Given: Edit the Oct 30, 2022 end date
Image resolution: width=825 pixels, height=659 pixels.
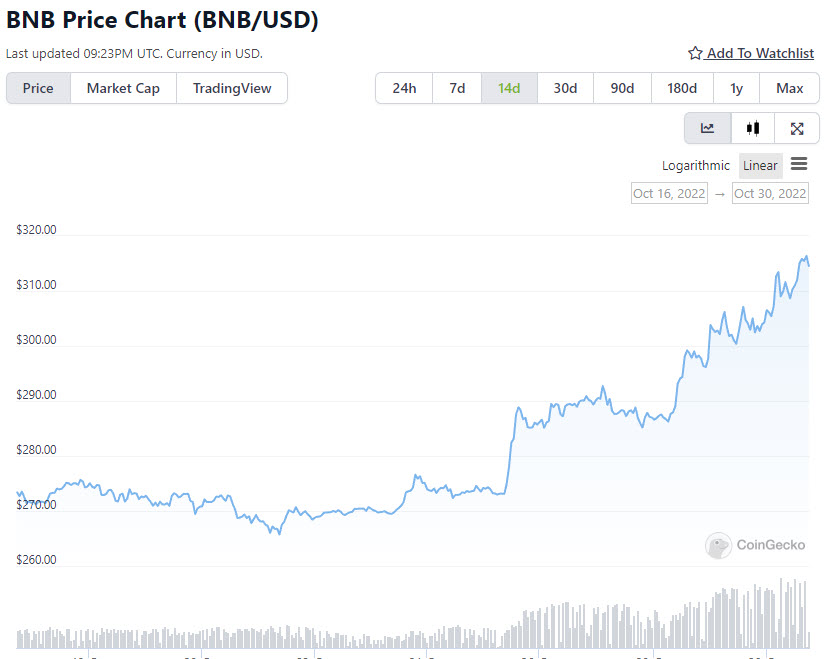Looking at the screenshot, I should [x=770, y=194].
